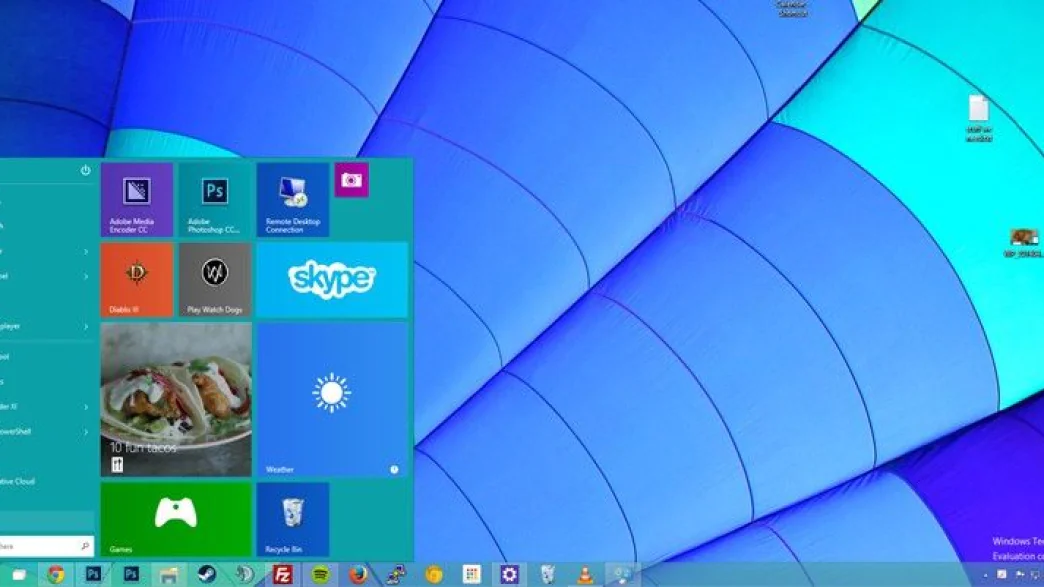Click the white window icon left of Chrome
This screenshot has width=1044, height=587.
[19, 574]
